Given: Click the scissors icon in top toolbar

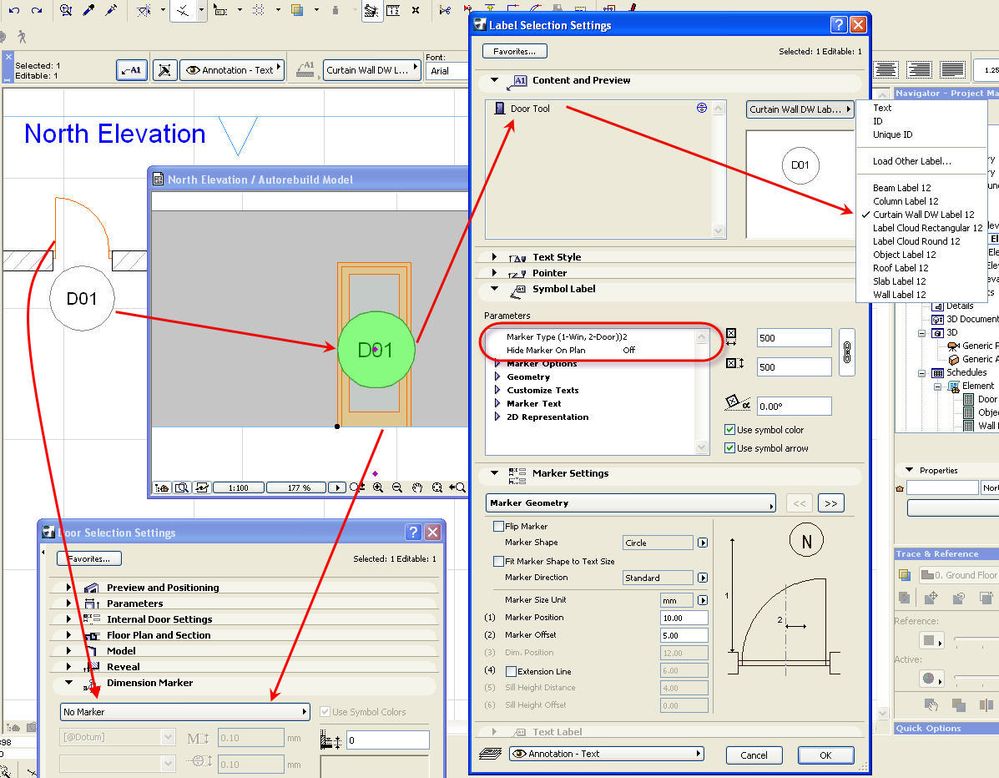Looking at the screenshot, I should (445, 10).
